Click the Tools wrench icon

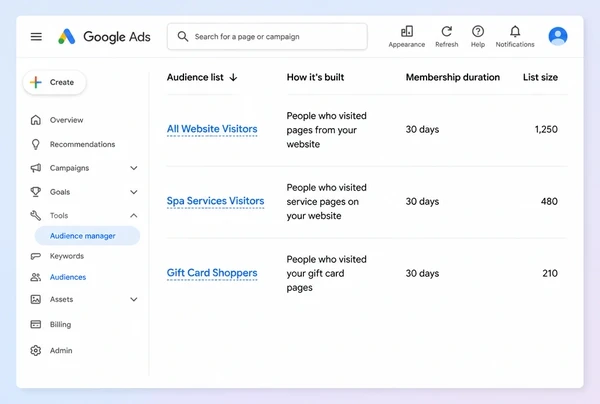(x=36, y=215)
